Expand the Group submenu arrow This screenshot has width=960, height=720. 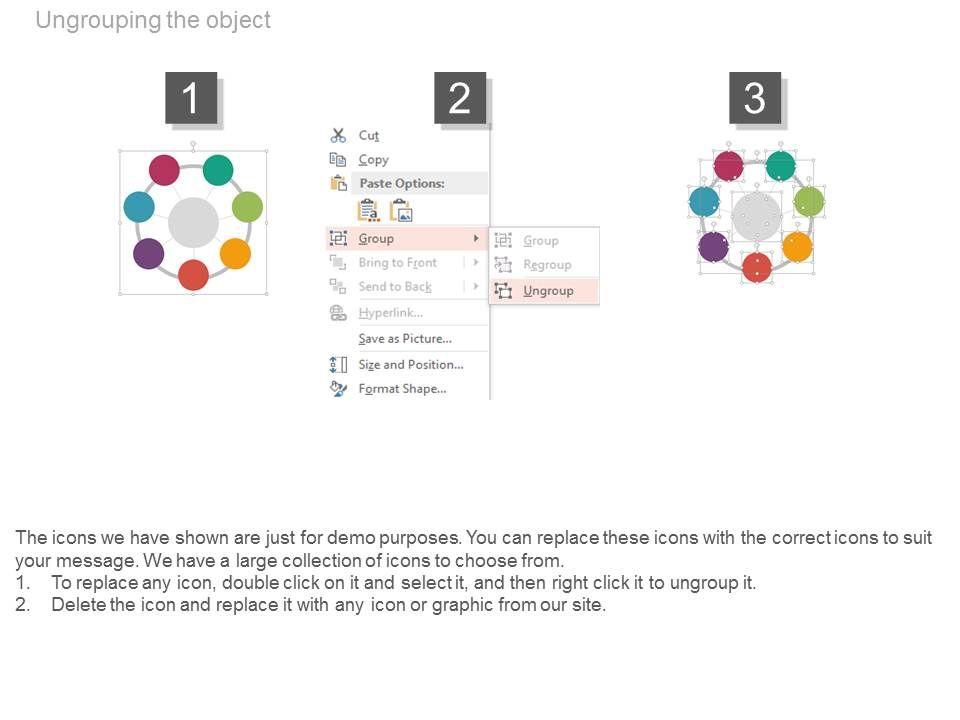pos(476,238)
